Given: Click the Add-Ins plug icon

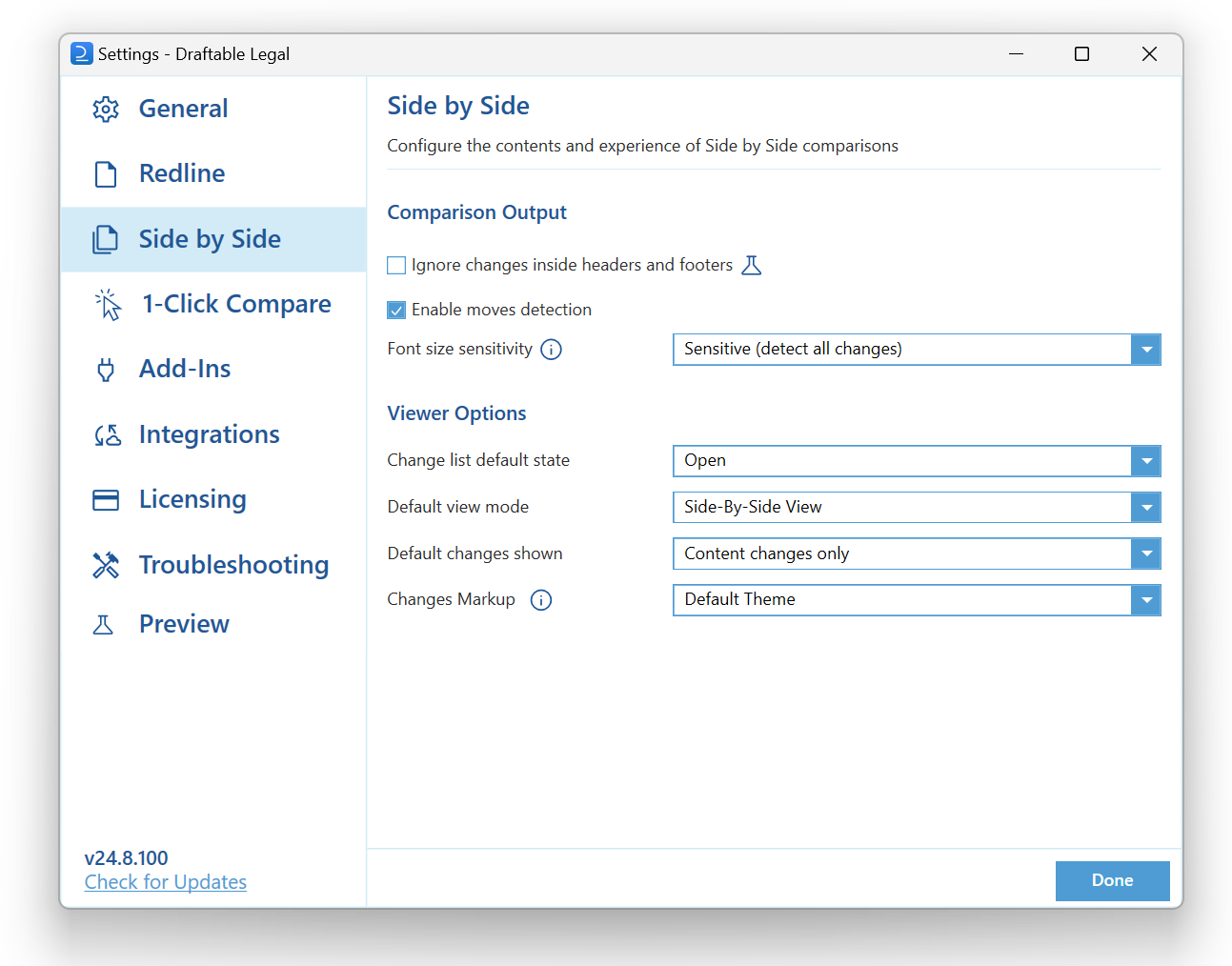Looking at the screenshot, I should pos(106,370).
